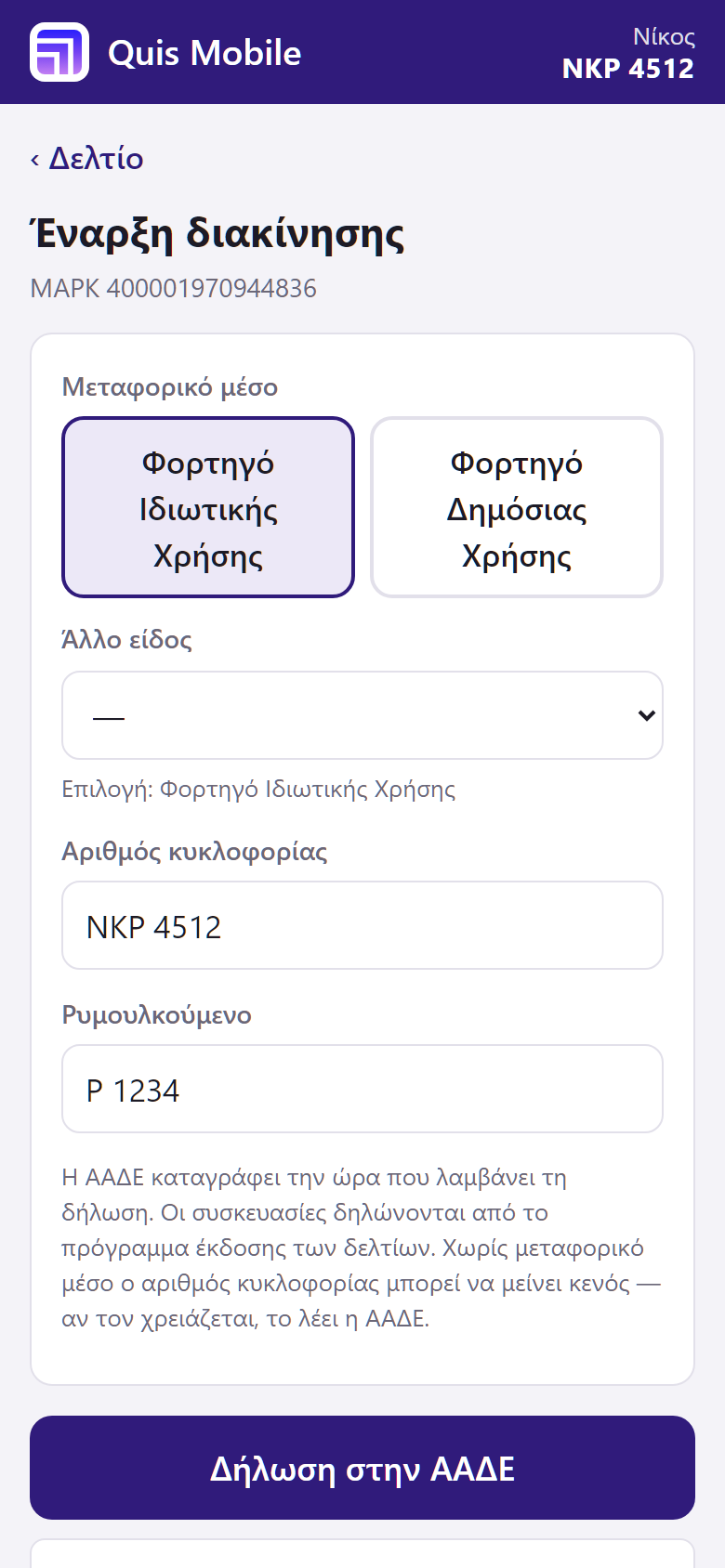Click the Έναρξη διακίνησης heading

coord(217,233)
